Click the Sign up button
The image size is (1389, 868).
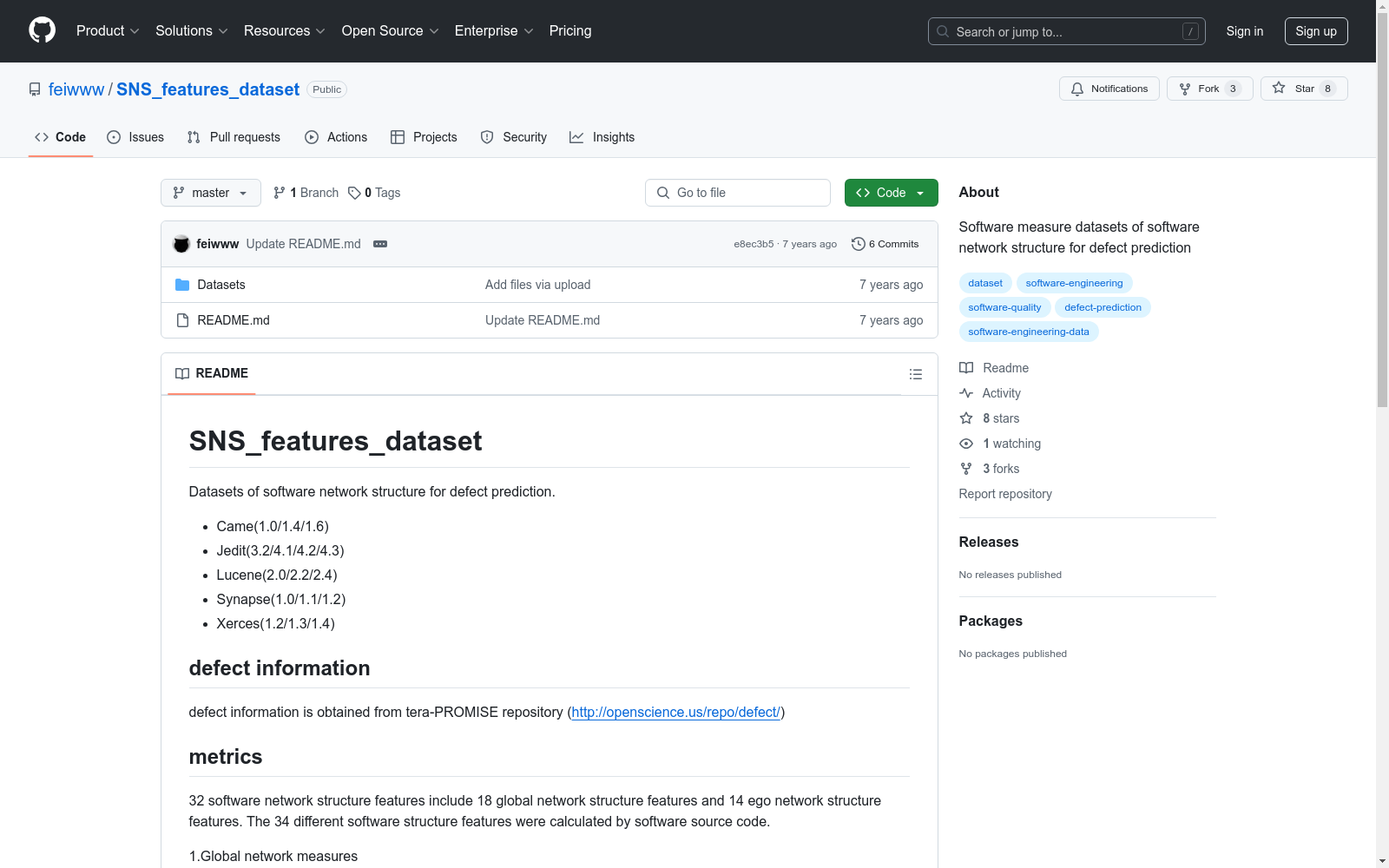1315,31
